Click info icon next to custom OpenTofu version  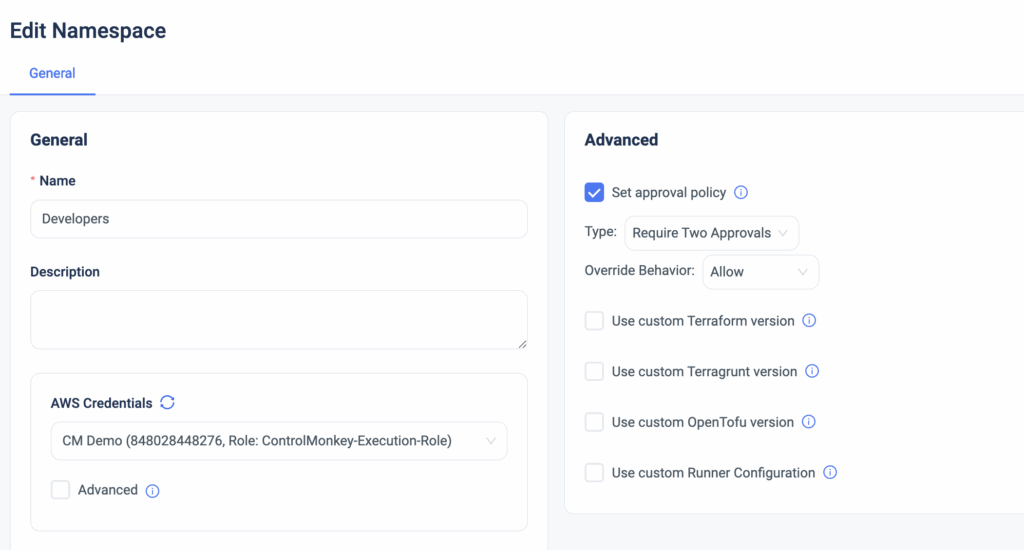[809, 422]
